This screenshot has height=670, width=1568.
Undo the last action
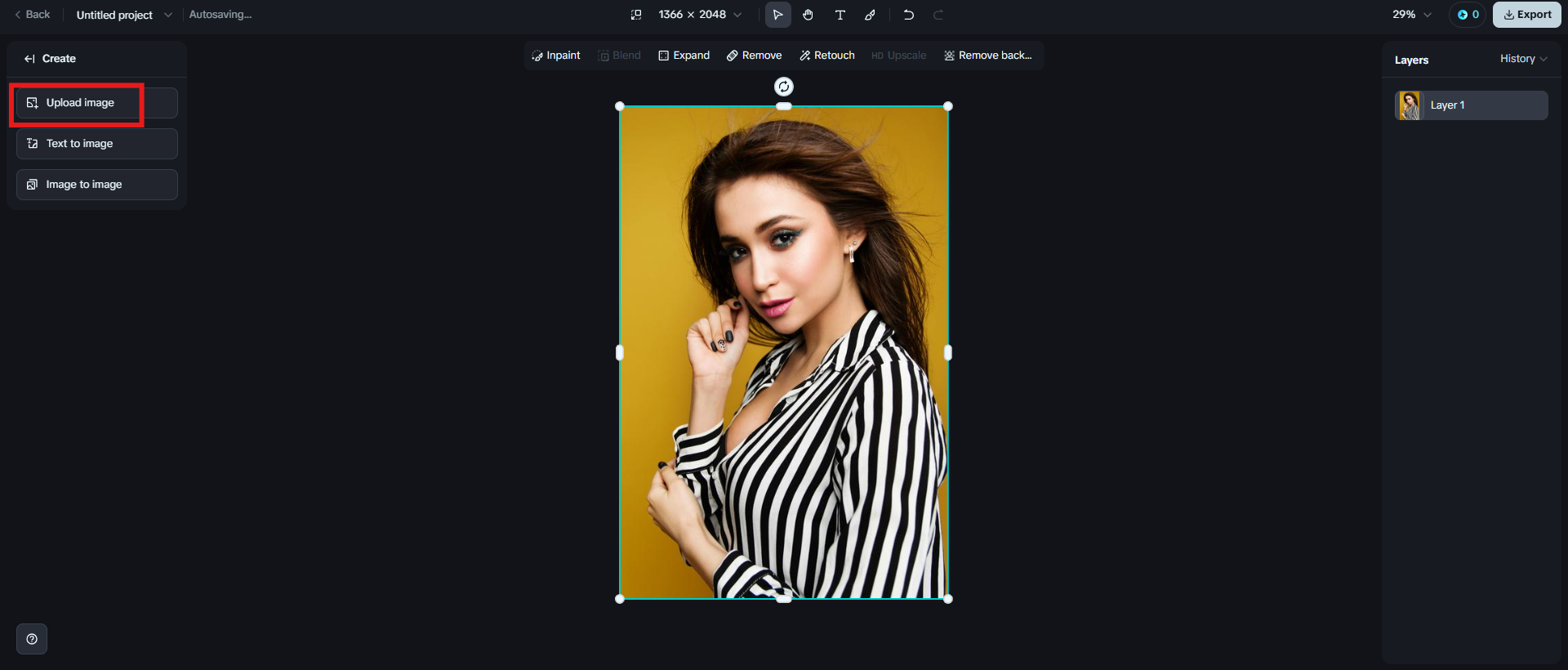click(x=908, y=15)
